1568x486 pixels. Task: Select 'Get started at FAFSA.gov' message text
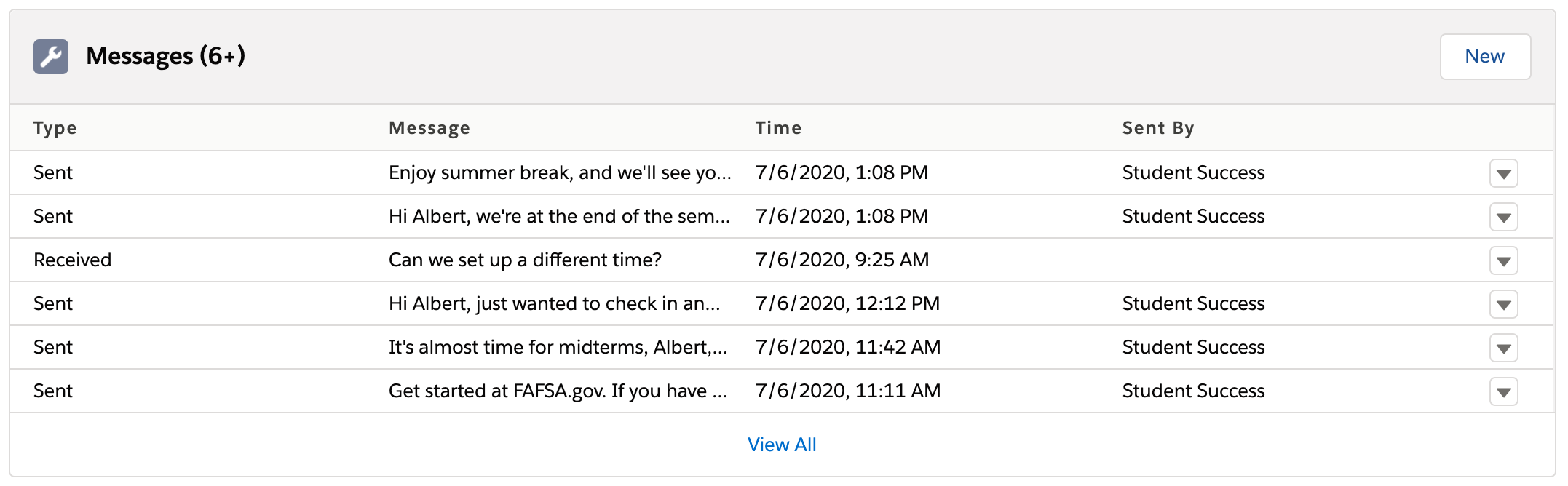[558, 391]
